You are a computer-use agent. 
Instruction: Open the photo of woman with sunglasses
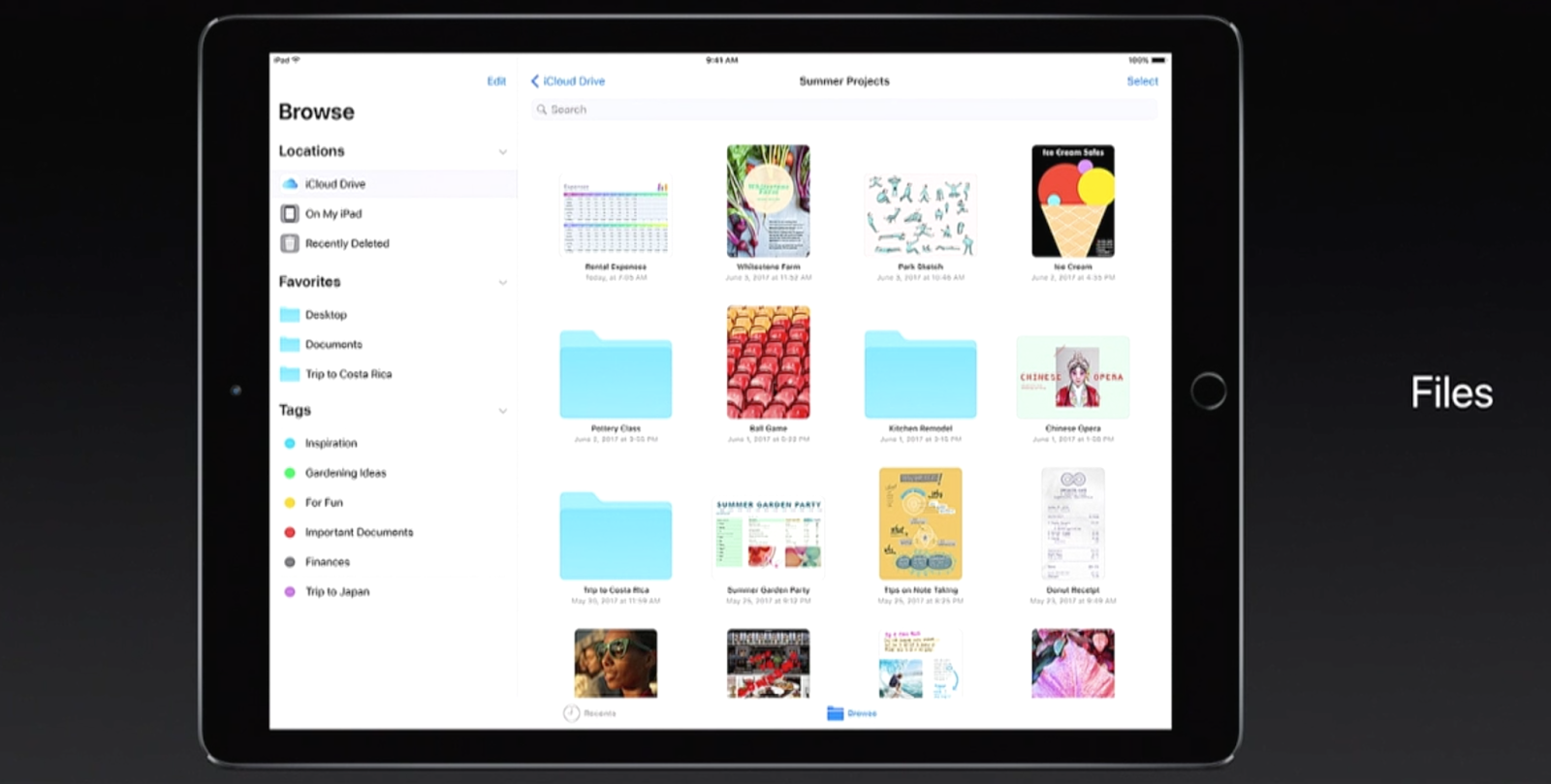616,663
